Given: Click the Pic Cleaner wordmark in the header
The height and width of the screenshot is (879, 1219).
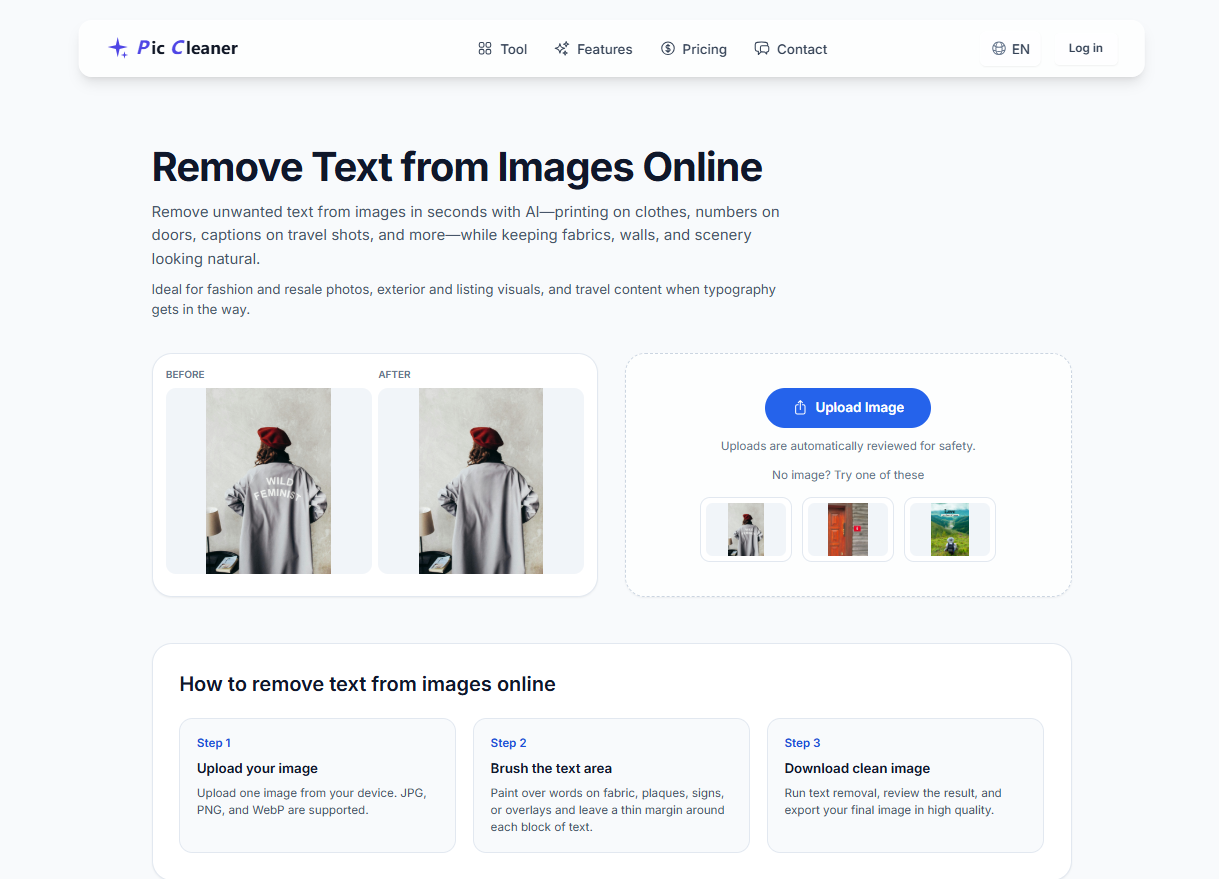Looking at the screenshot, I should 190,47.
